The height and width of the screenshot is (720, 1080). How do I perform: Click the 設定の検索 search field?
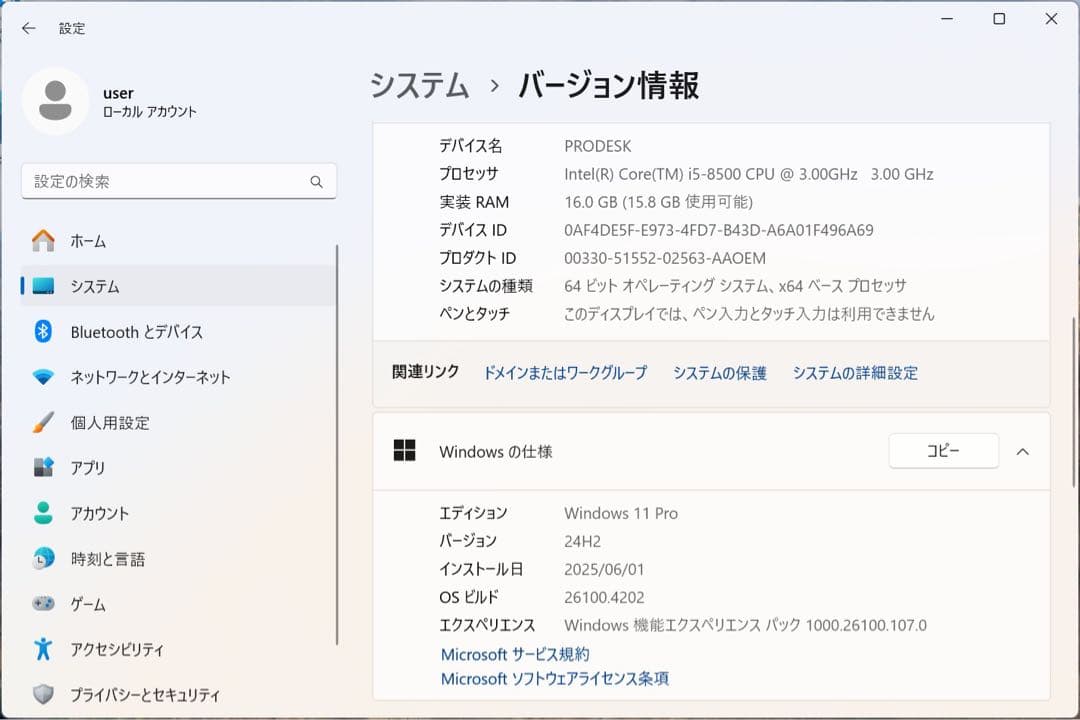tap(178, 181)
